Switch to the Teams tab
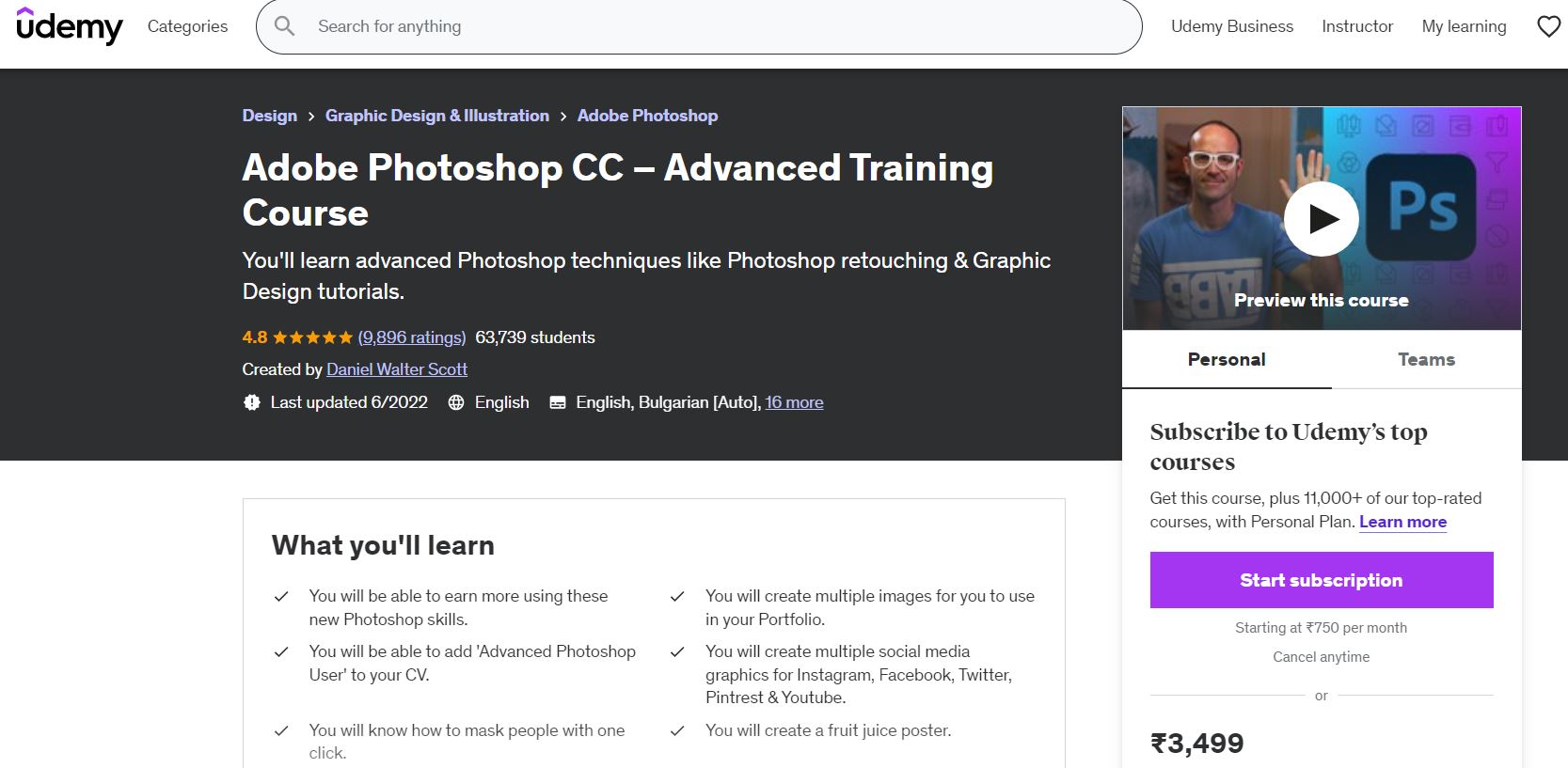This screenshot has height=768, width=1568. click(1426, 359)
